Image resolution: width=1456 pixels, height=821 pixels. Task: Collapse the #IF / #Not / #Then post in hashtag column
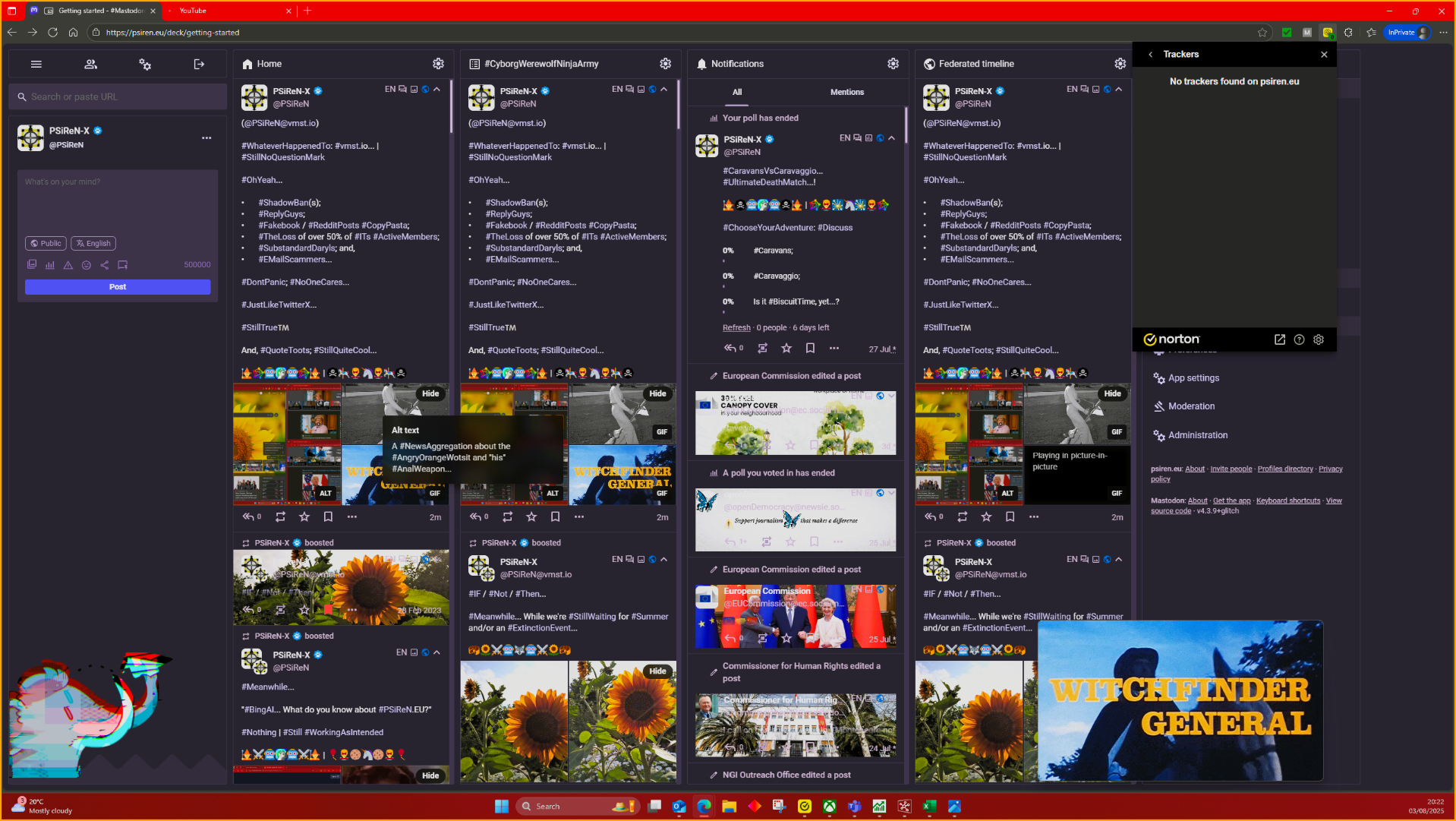[663, 560]
